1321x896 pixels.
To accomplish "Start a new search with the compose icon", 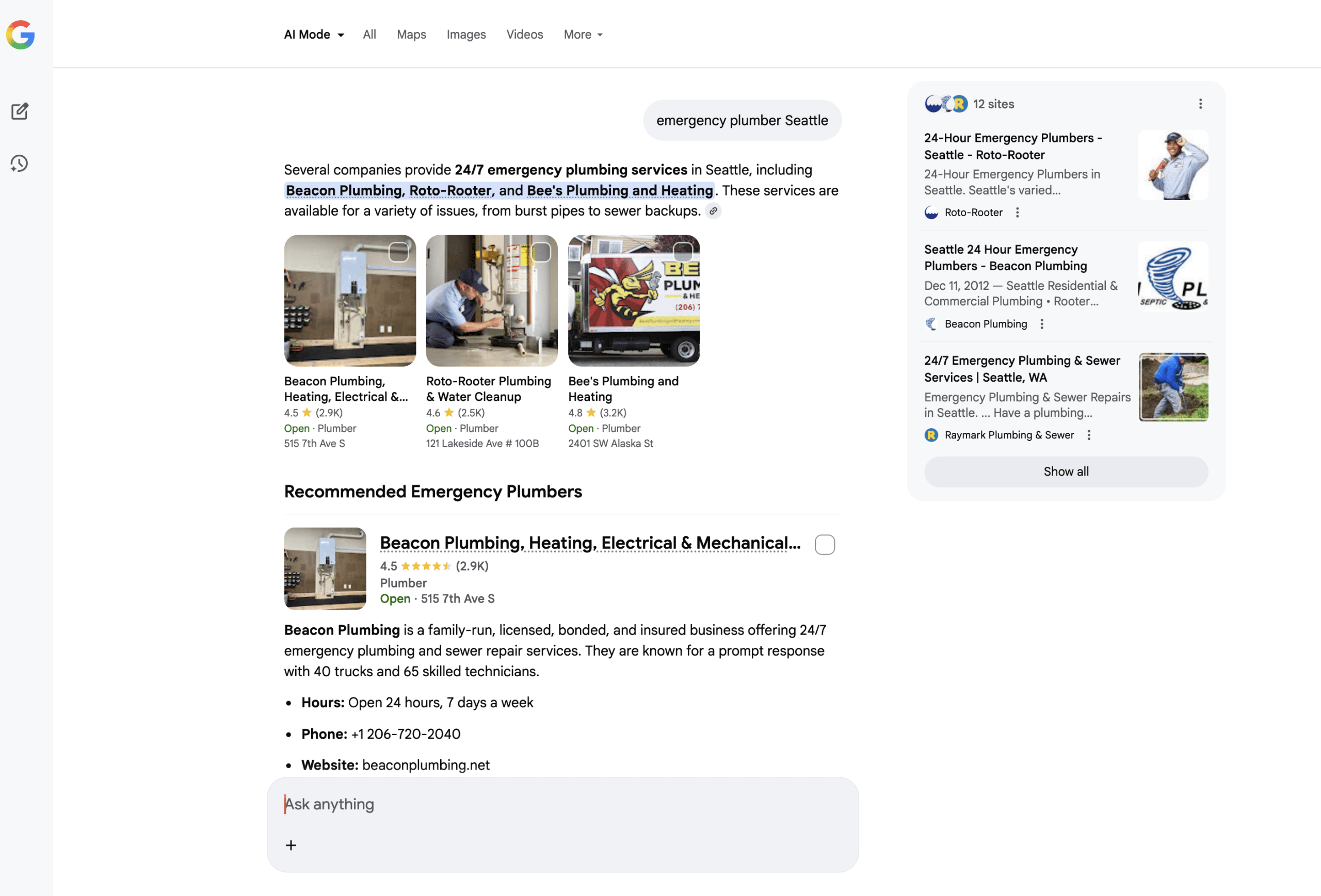I will click(20, 111).
